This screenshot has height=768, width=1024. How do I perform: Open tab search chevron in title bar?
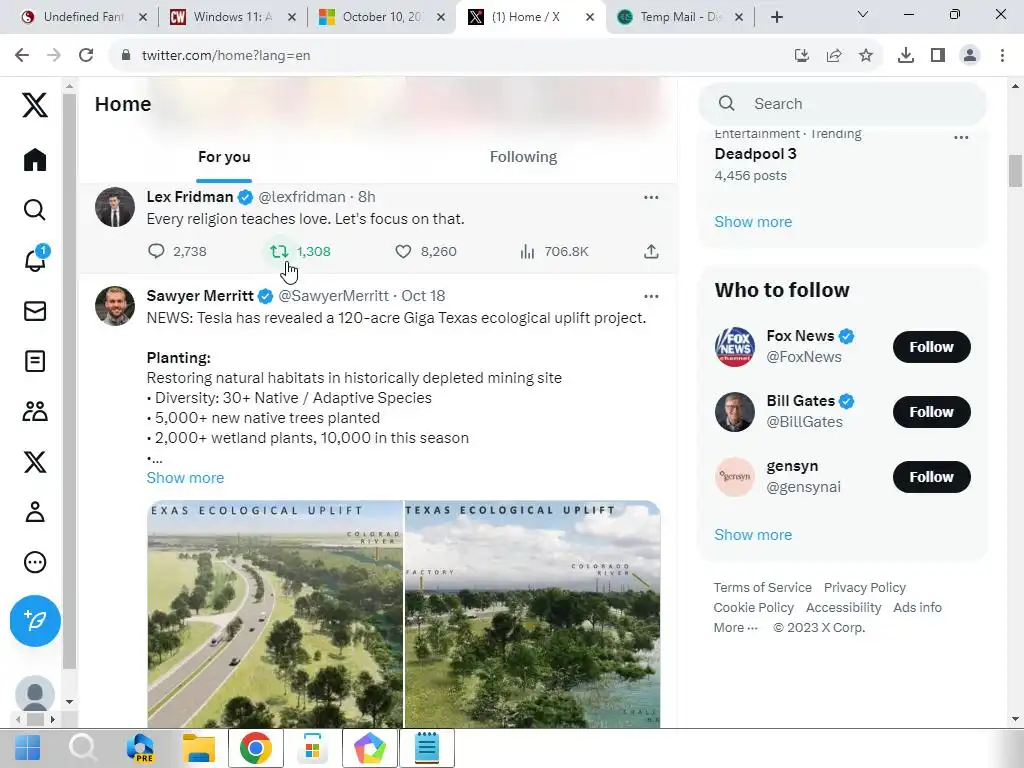coord(863,14)
